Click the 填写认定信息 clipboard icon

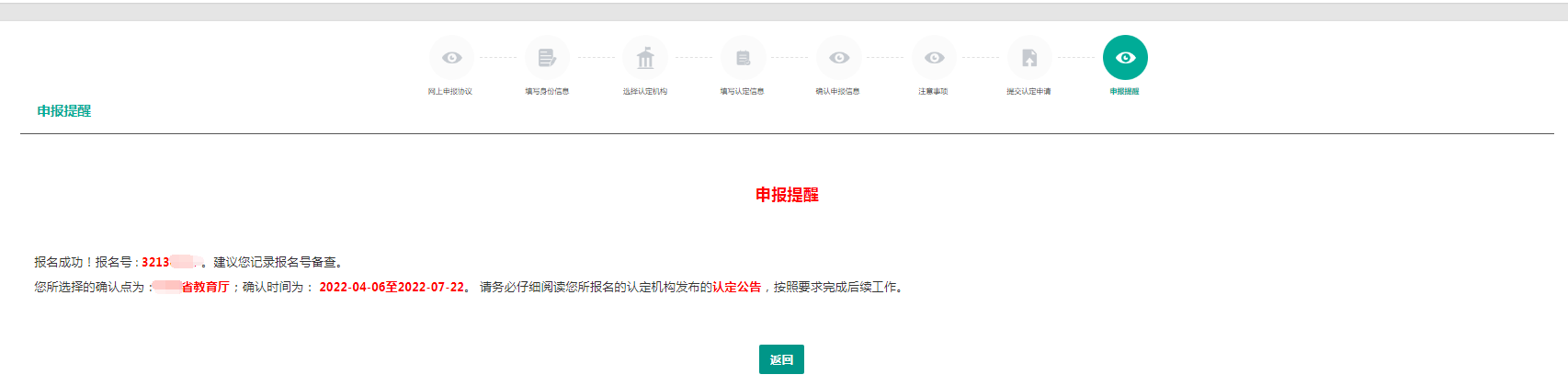pos(743,58)
